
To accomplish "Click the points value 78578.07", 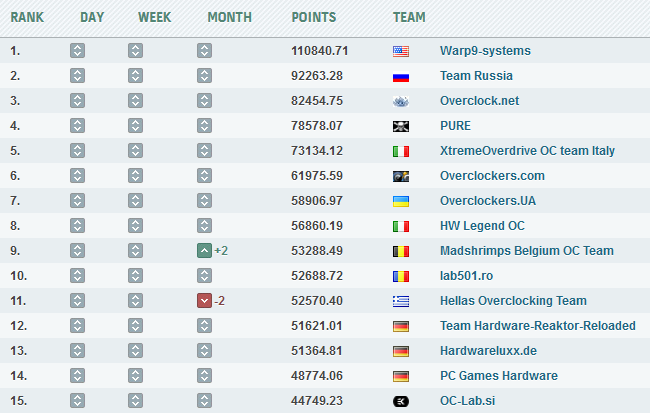I will click(x=317, y=126).
